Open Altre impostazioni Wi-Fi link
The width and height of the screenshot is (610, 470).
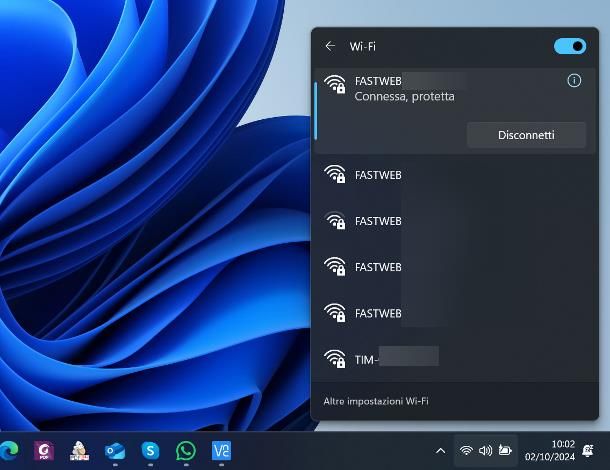pyautogui.click(x=376, y=401)
